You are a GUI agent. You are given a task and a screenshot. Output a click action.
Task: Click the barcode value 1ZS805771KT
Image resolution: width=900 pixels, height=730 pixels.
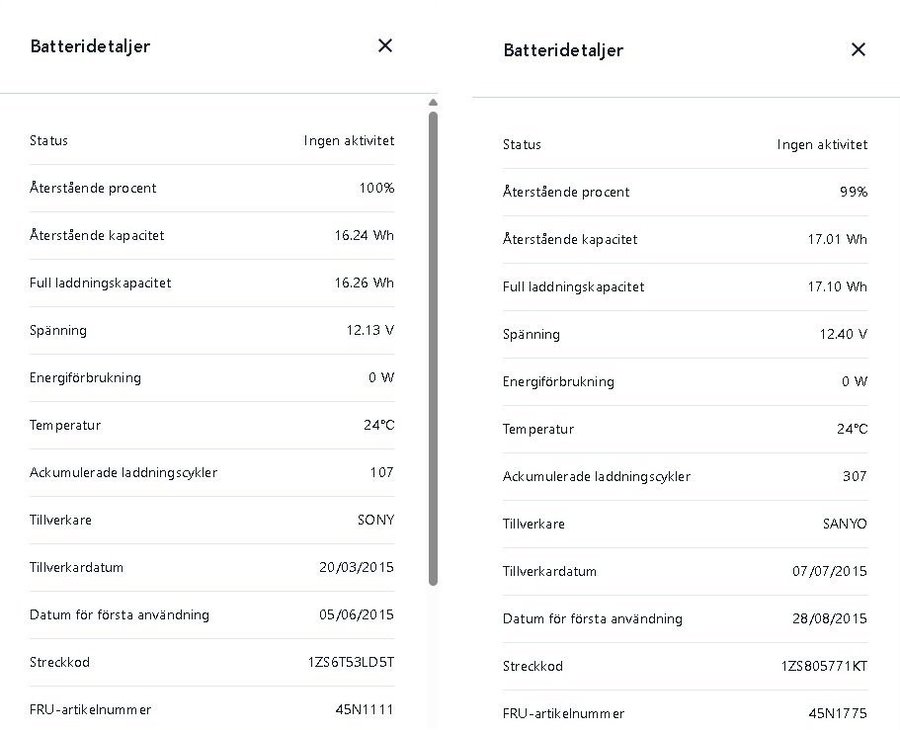(824, 666)
